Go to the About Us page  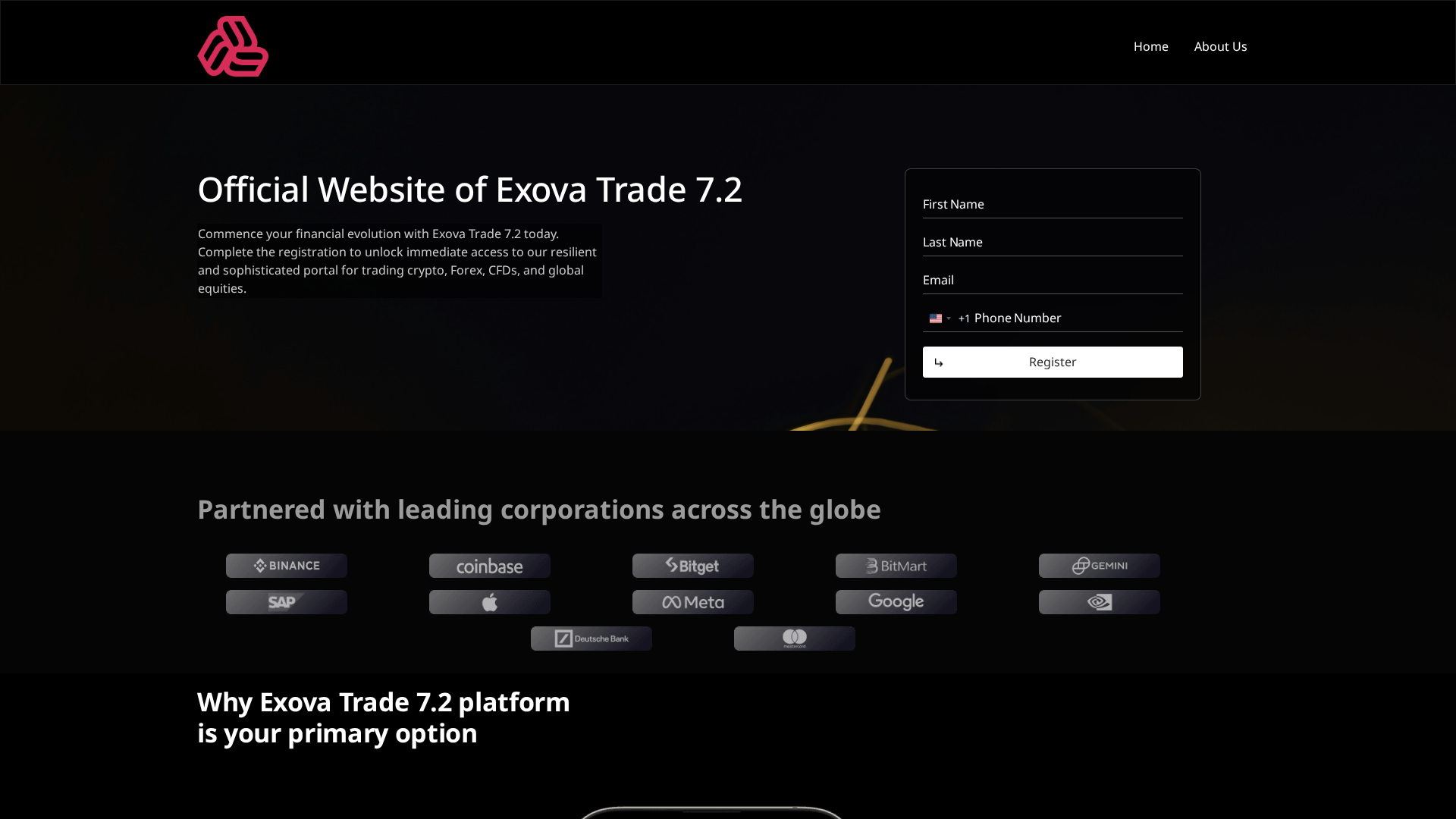1219,46
